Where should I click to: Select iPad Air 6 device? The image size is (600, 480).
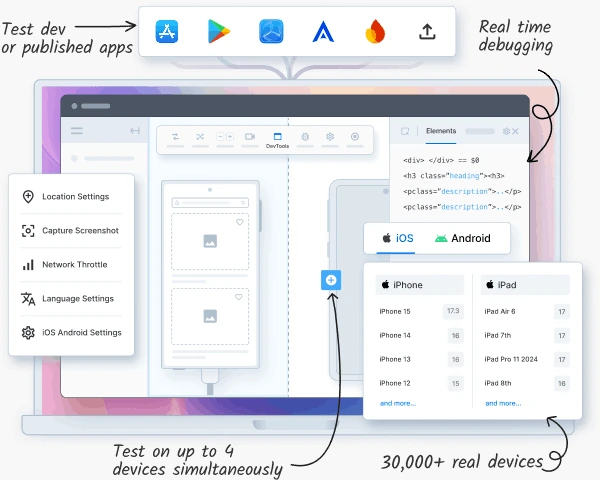tap(527, 312)
